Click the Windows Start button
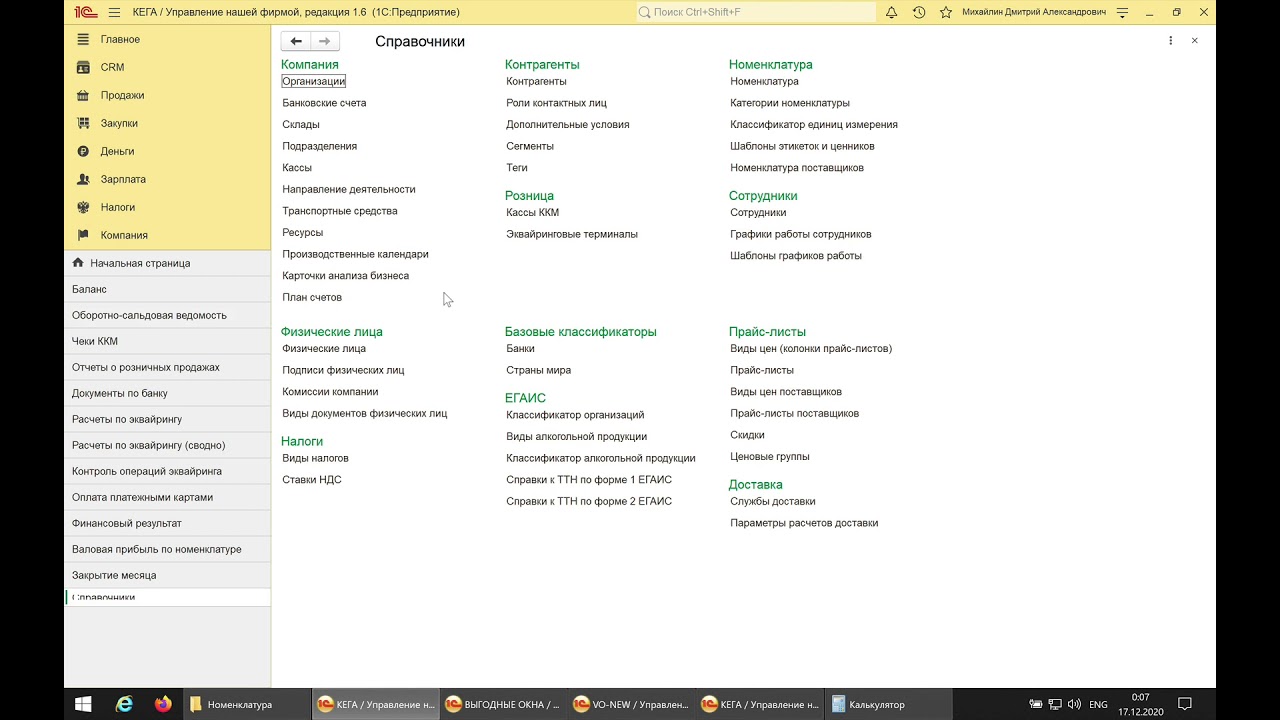Viewport: 1280px width, 720px height. [83, 704]
